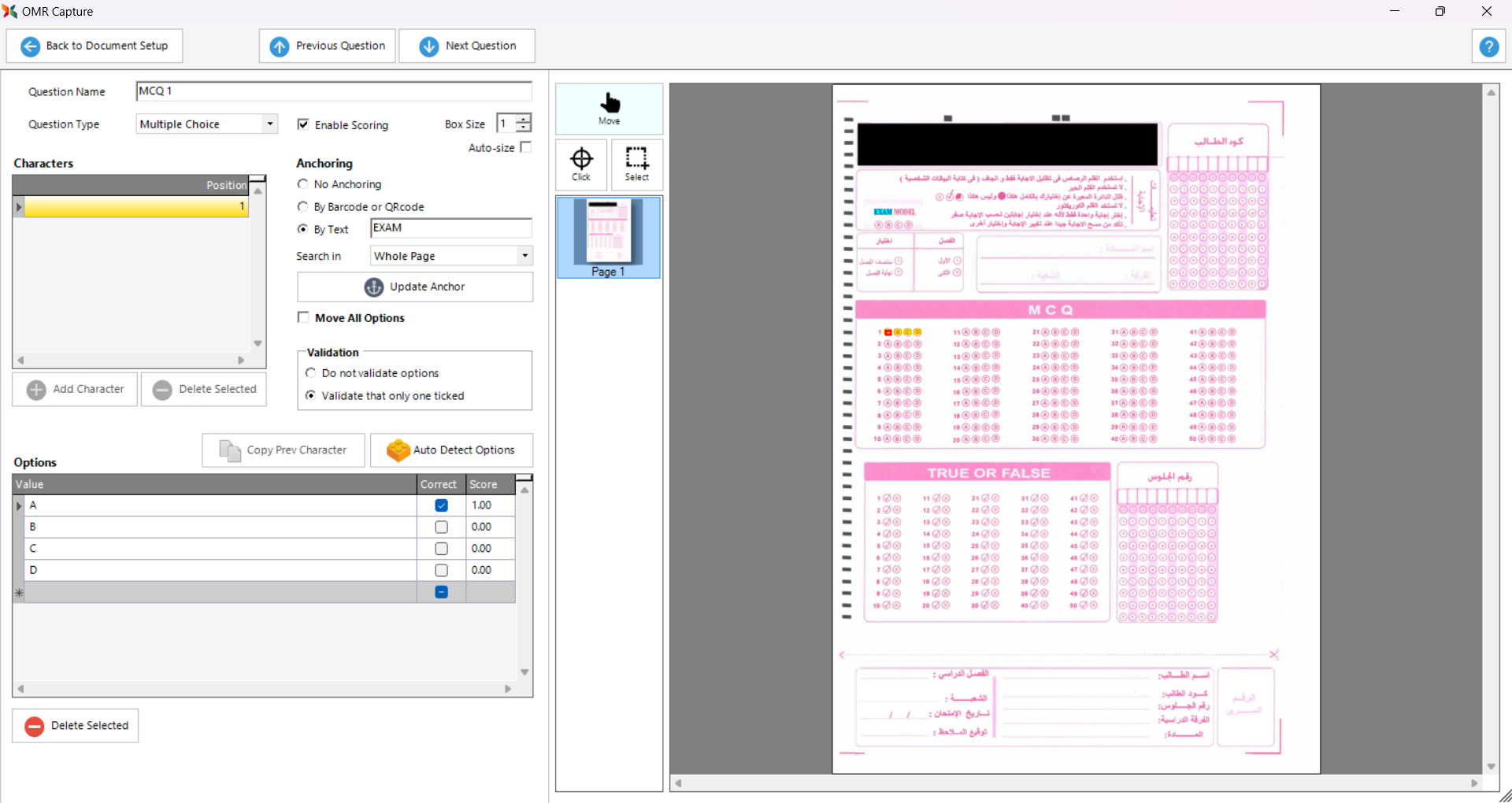Go to Next Question
1512x803 pixels.
467,46
